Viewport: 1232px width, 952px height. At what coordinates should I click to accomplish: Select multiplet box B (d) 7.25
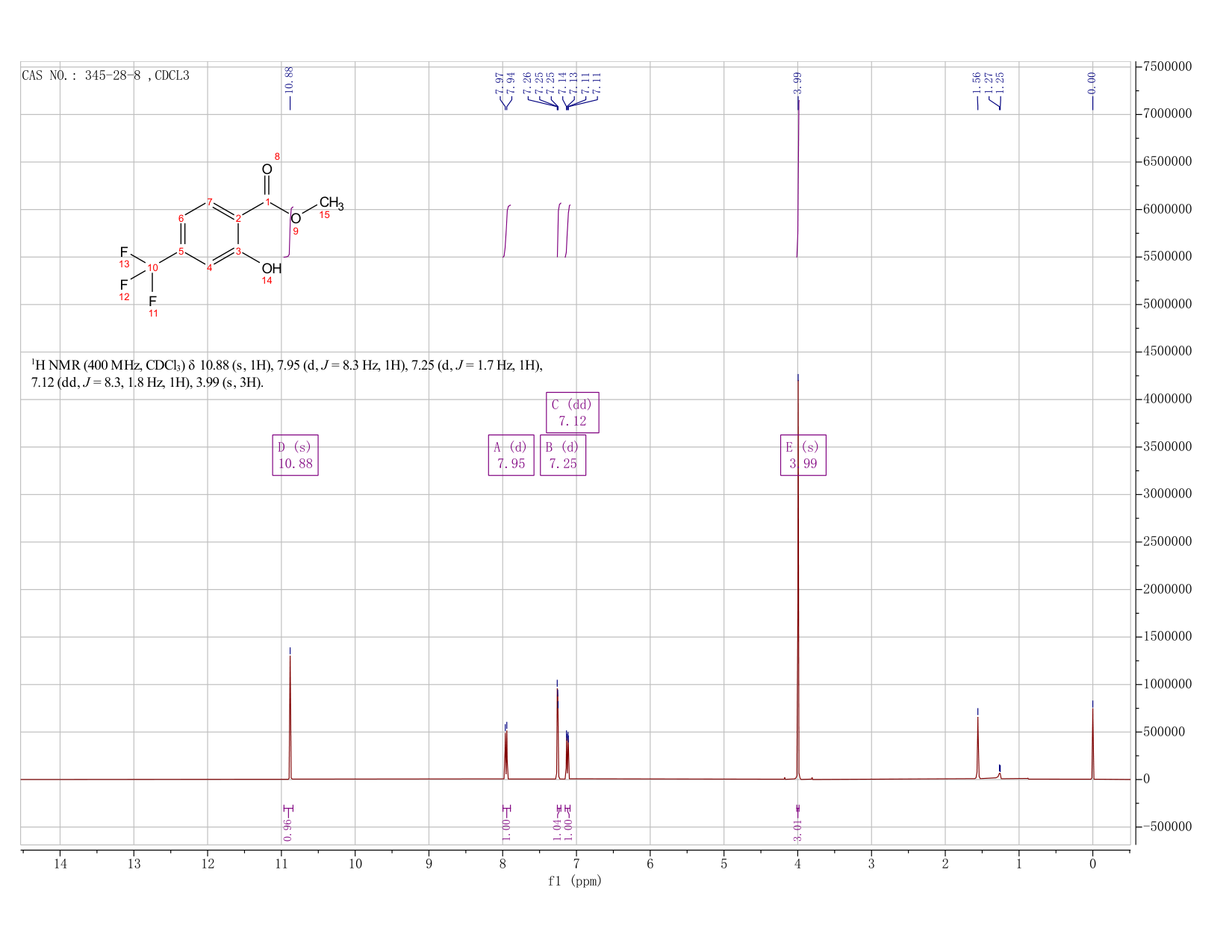(x=563, y=455)
